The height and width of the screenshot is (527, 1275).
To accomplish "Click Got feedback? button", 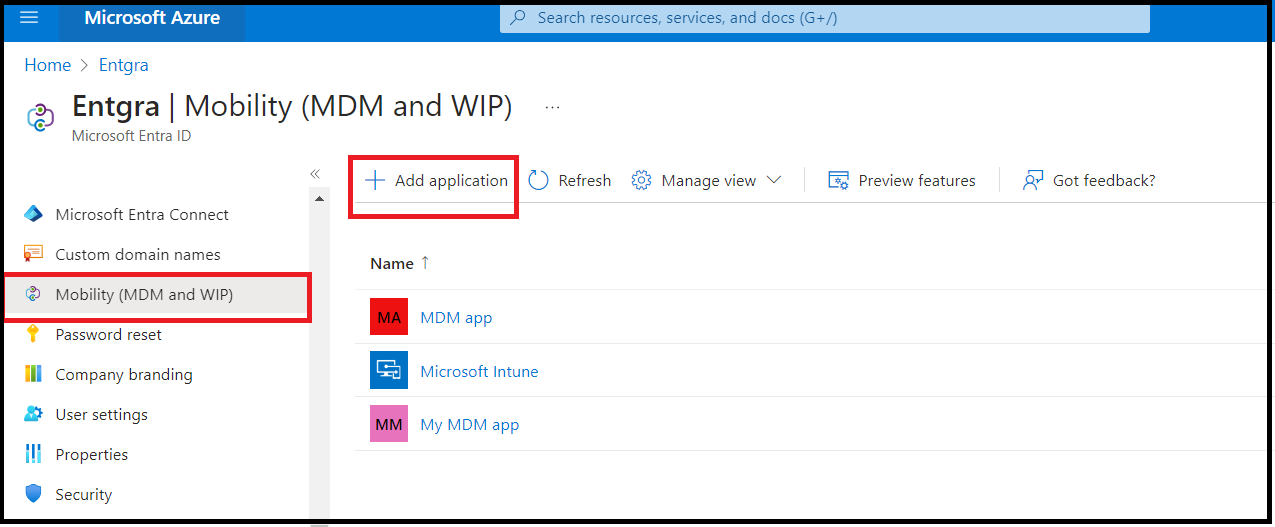I will [x=1089, y=181].
